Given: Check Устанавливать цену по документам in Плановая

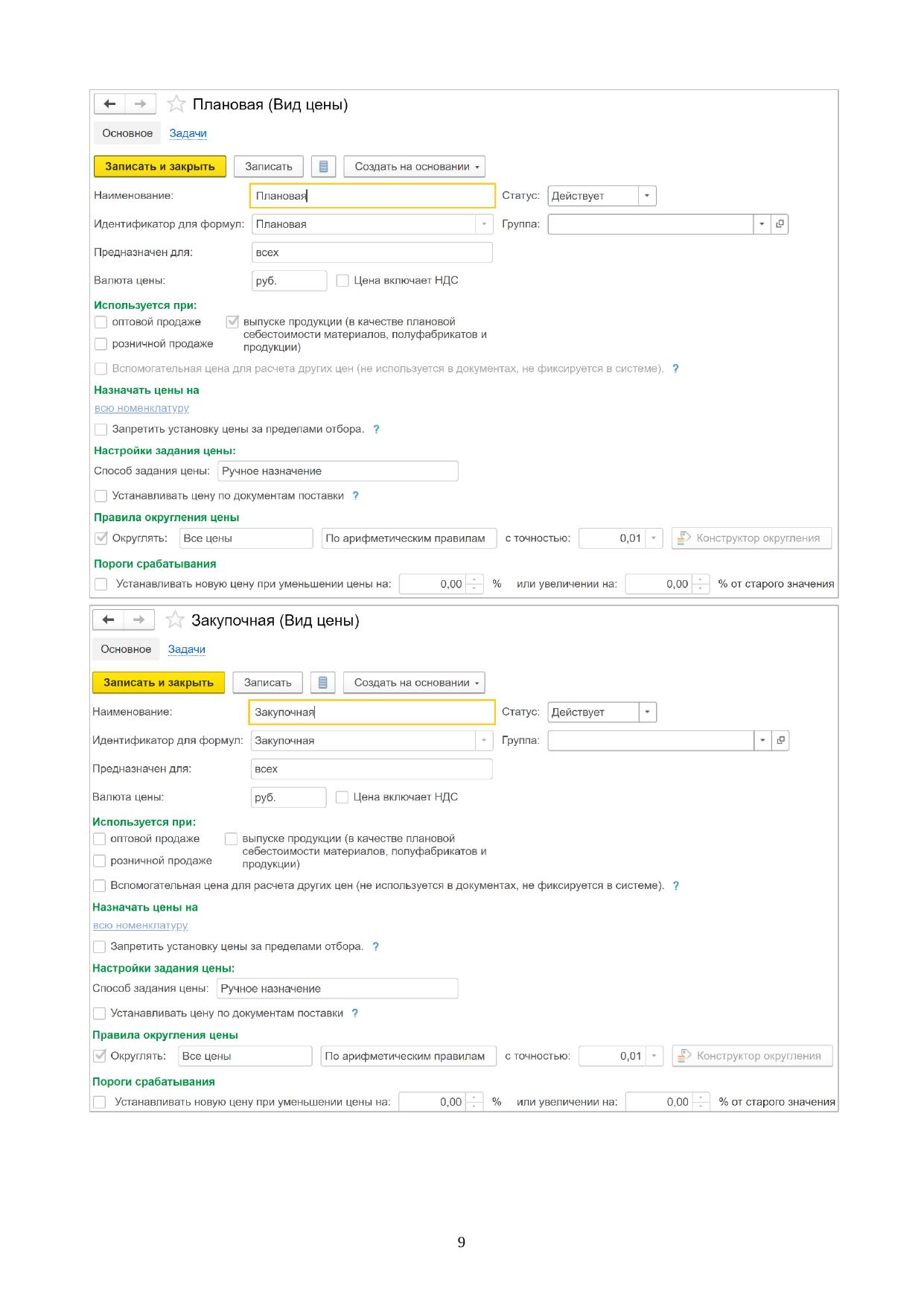Looking at the screenshot, I should coord(101,496).
